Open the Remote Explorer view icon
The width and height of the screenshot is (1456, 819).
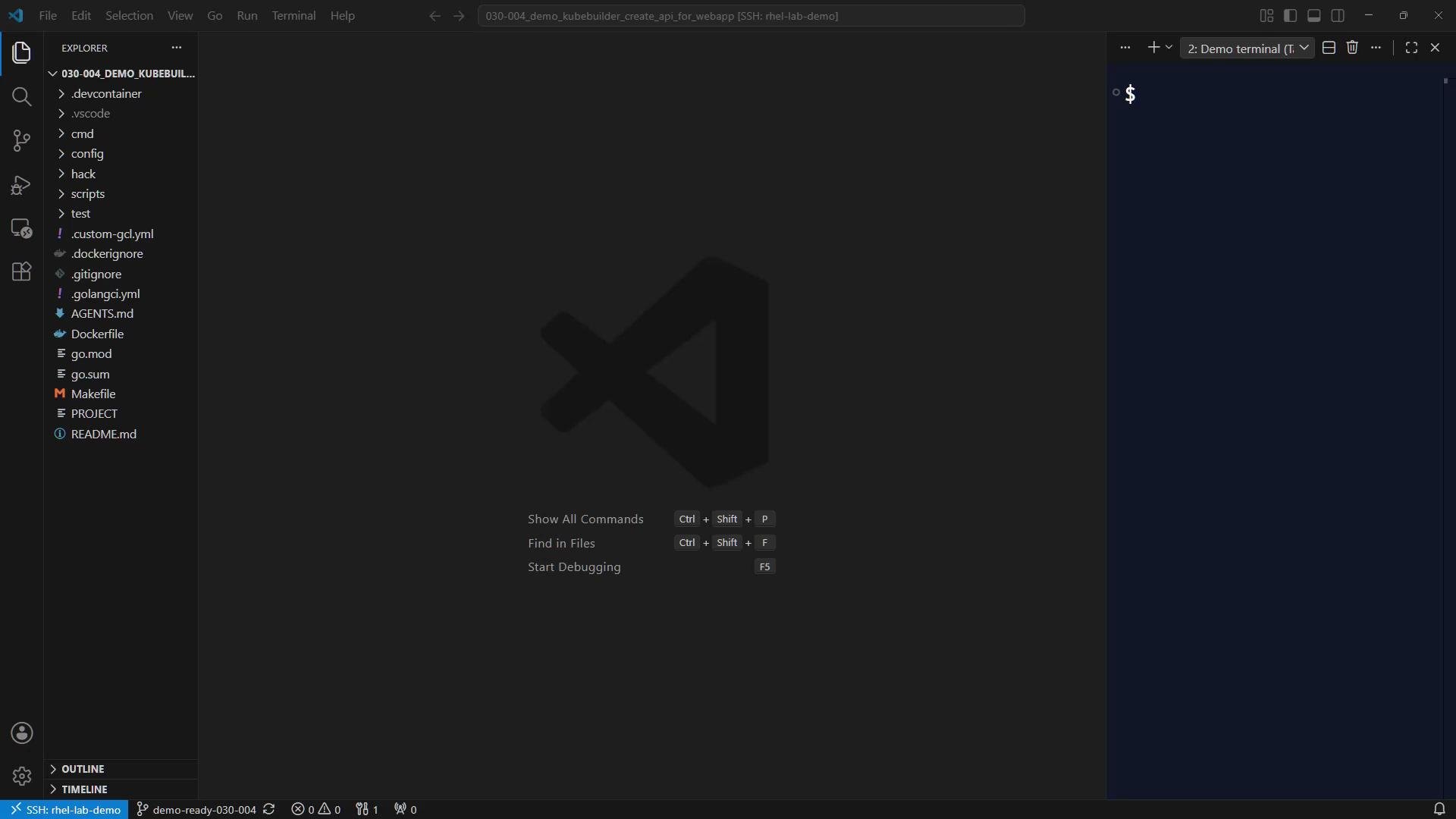pyautogui.click(x=21, y=228)
